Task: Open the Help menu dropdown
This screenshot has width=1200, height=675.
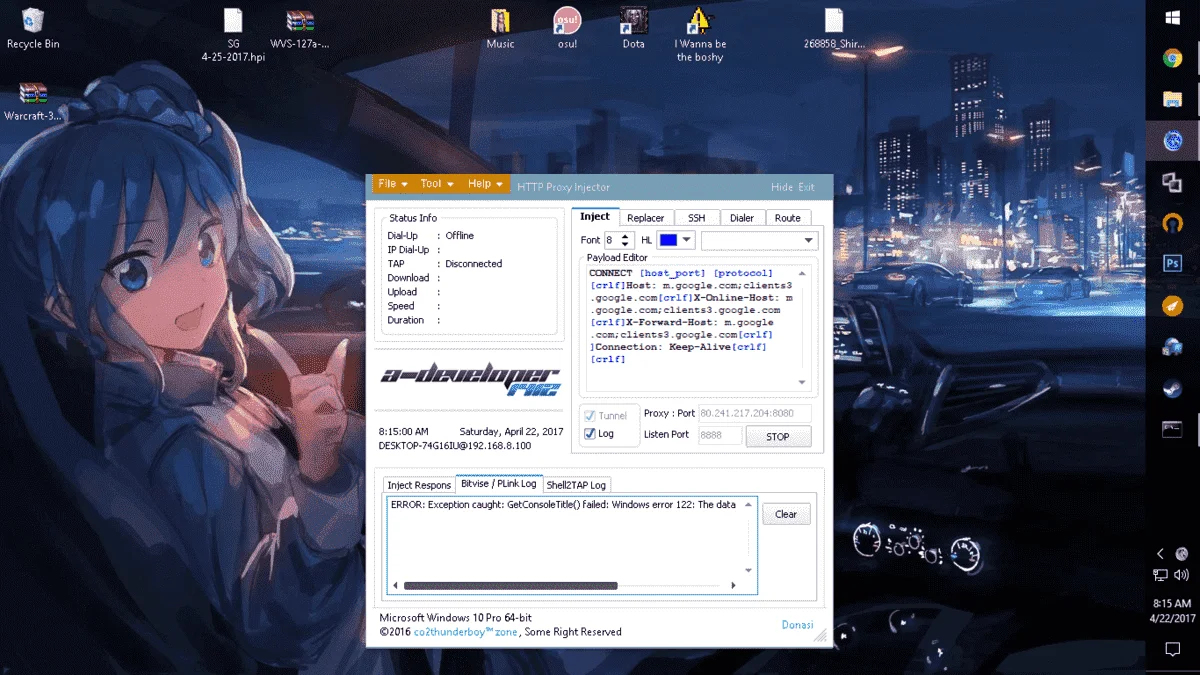Action: point(485,184)
